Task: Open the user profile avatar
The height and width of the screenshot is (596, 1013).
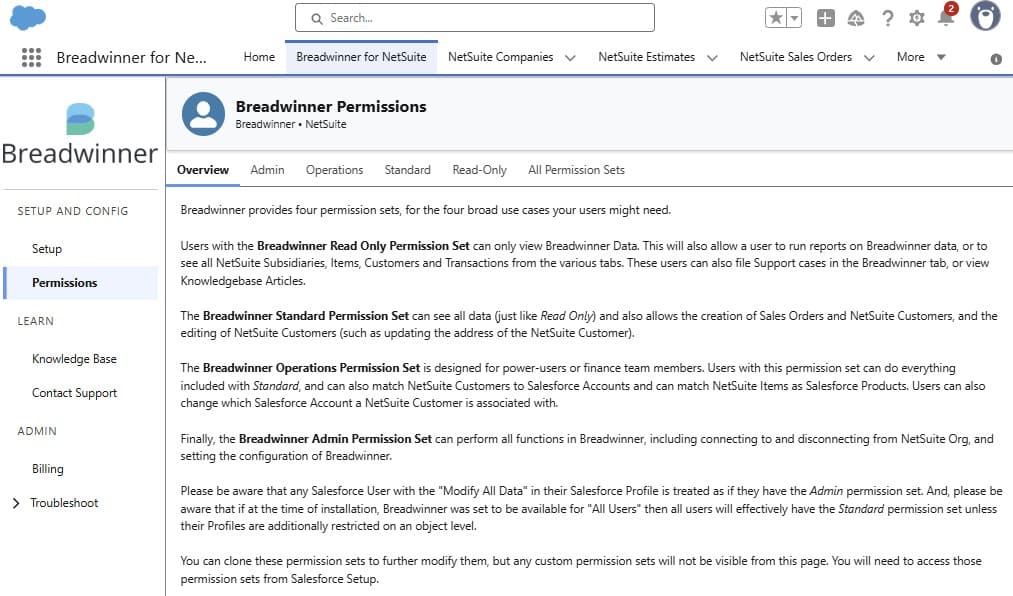Action: tap(985, 15)
